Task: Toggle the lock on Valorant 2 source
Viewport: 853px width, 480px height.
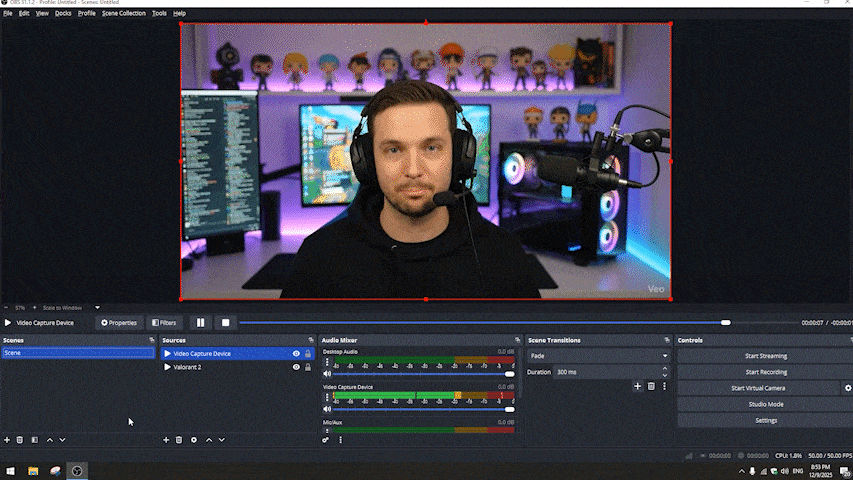Action: 308,367
